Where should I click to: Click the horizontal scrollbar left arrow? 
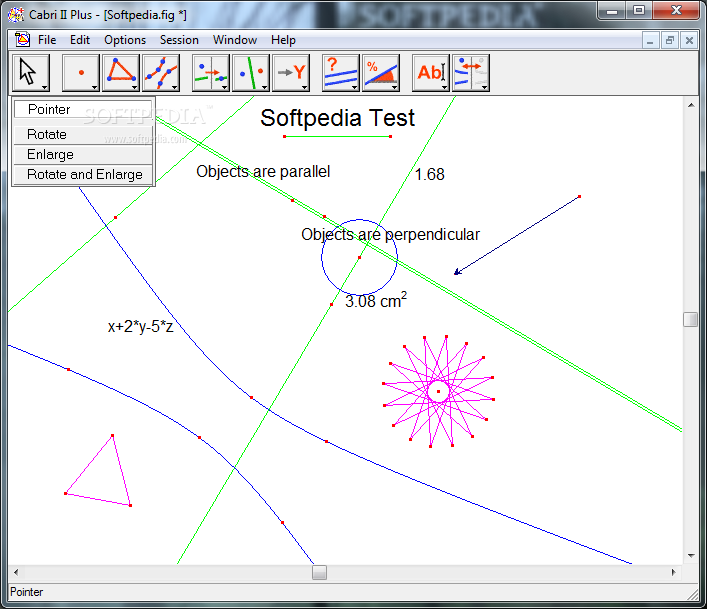[x=16, y=572]
